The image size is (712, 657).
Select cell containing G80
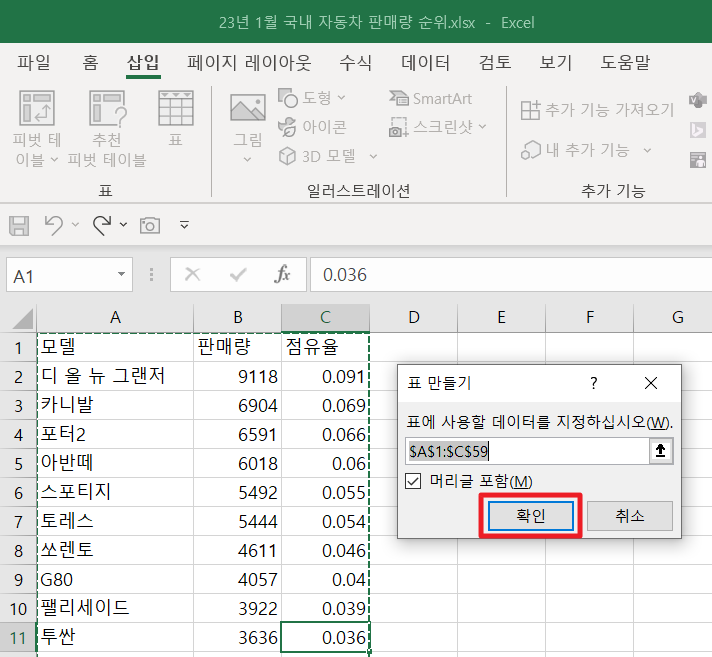(x=115, y=579)
